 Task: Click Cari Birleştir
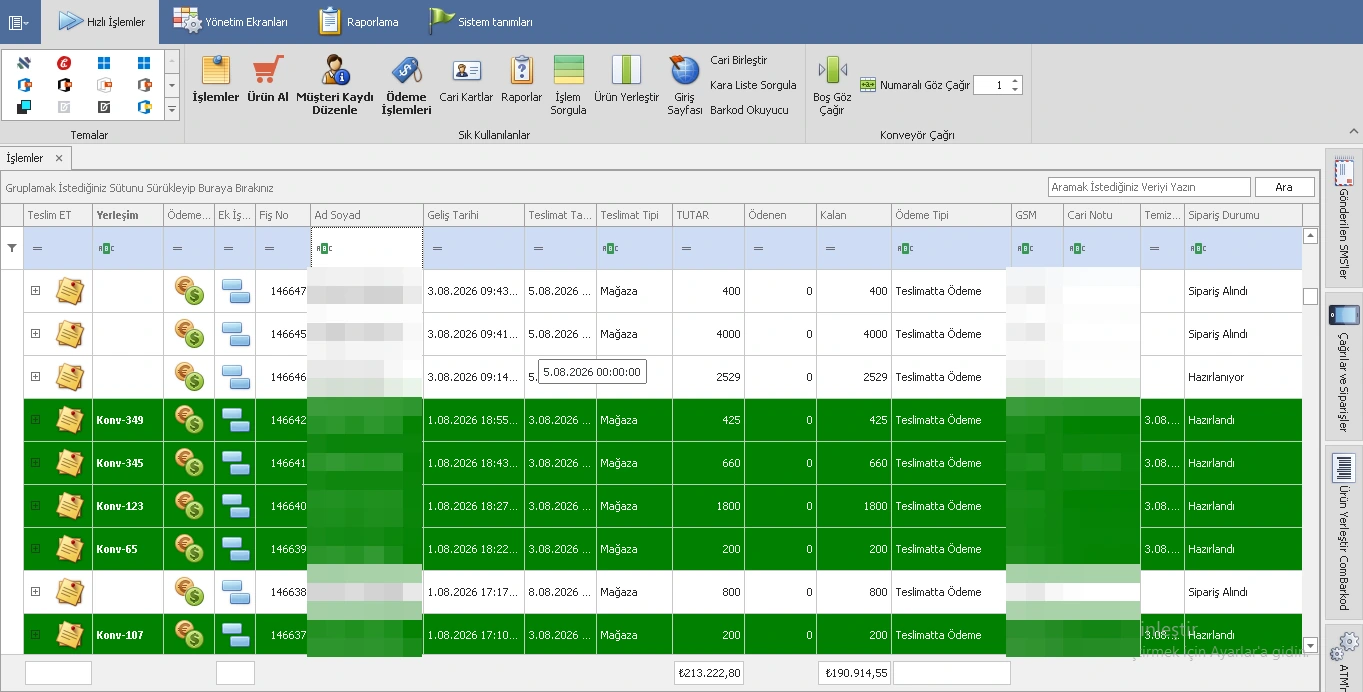pyautogui.click(x=739, y=60)
